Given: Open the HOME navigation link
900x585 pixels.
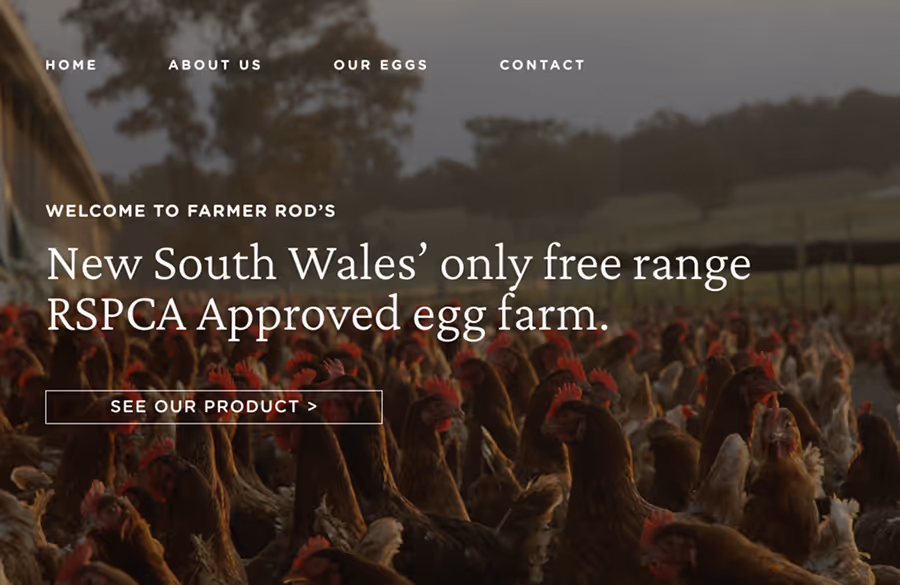Looking at the screenshot, I should tap(71, 65).
